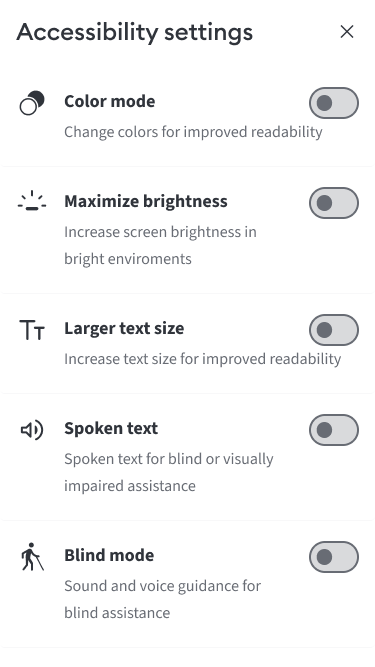Enable the Color mode toggle
Image resolution: width=375 pixels, height=667 pixels.
coord(334,103)
